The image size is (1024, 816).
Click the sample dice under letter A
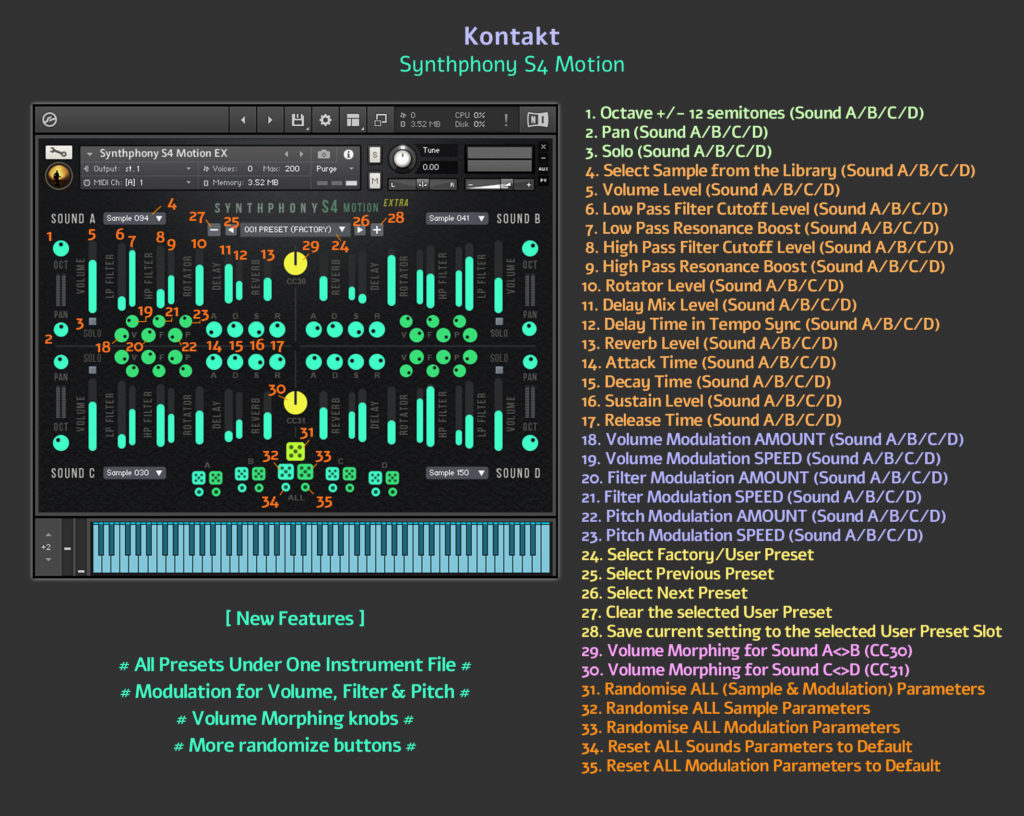tap(199, 478)
